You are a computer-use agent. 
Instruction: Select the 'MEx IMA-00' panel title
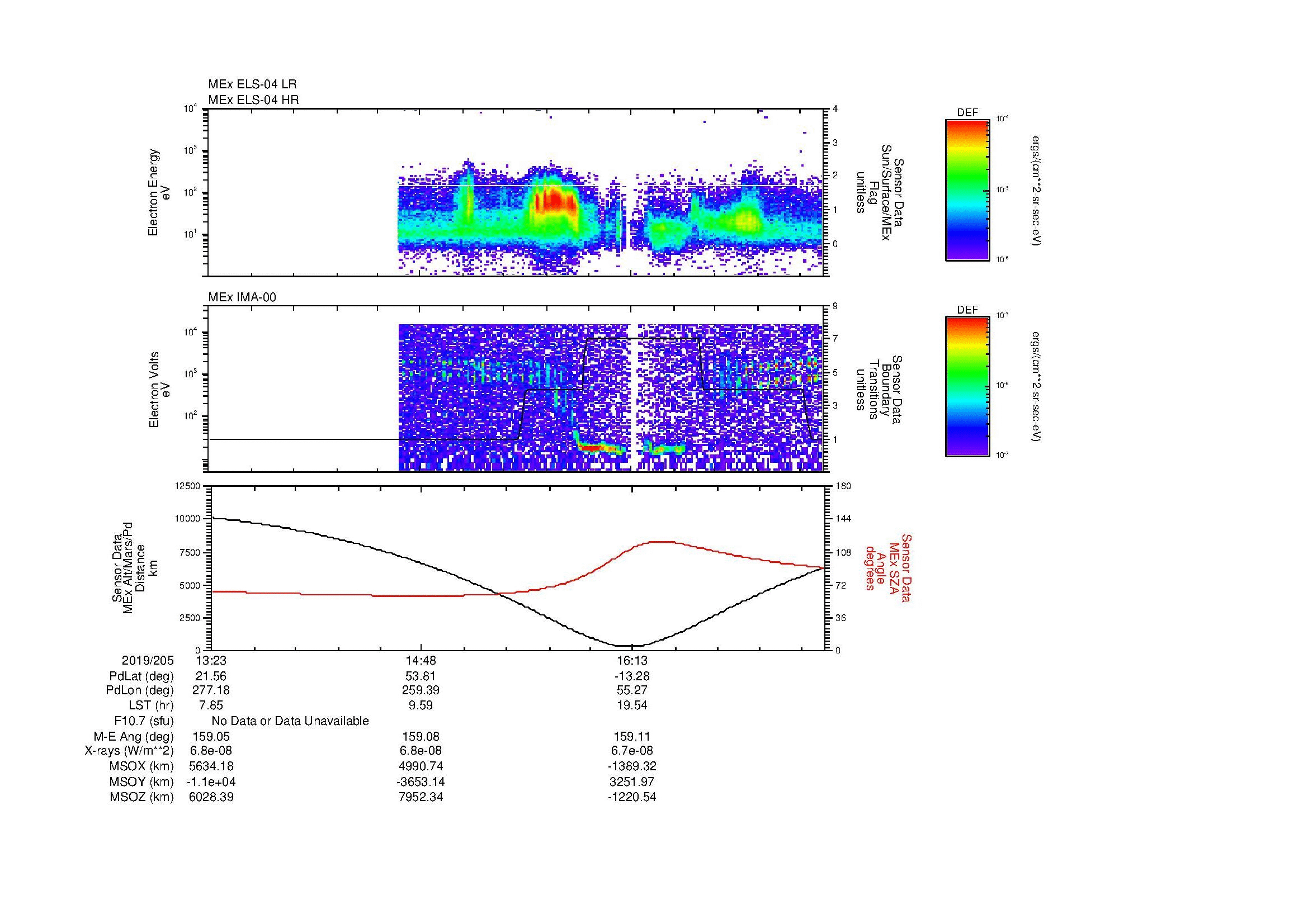242,297
